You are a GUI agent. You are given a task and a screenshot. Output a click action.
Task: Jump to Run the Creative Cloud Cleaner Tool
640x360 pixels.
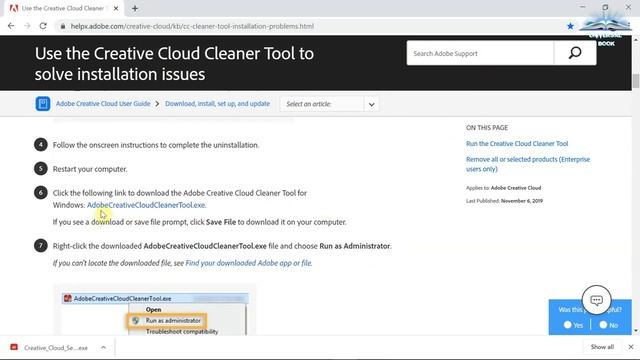coord(517,144)
